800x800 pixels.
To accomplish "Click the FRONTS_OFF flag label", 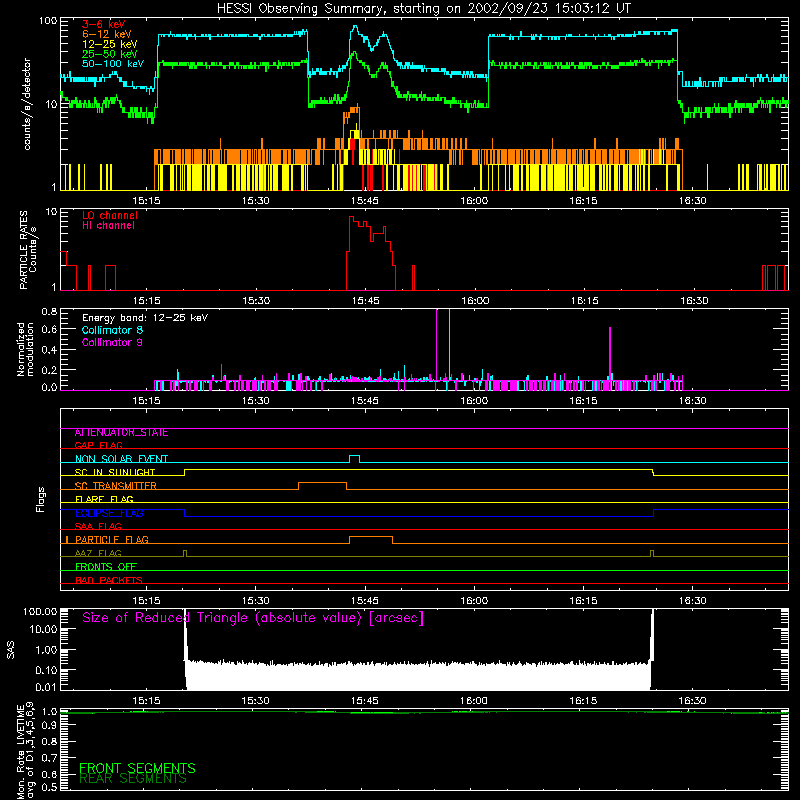I will (106, 567).
